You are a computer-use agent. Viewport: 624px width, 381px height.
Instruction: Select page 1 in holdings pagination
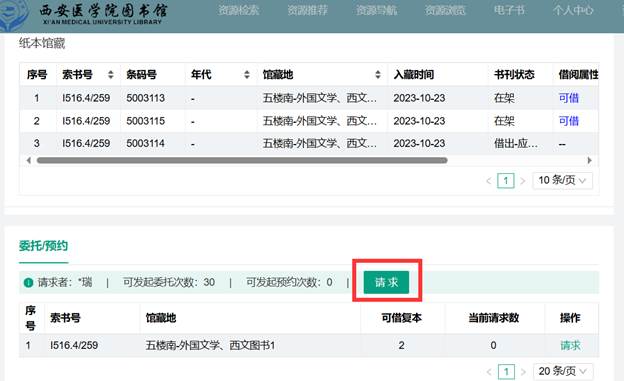(506, 181)
